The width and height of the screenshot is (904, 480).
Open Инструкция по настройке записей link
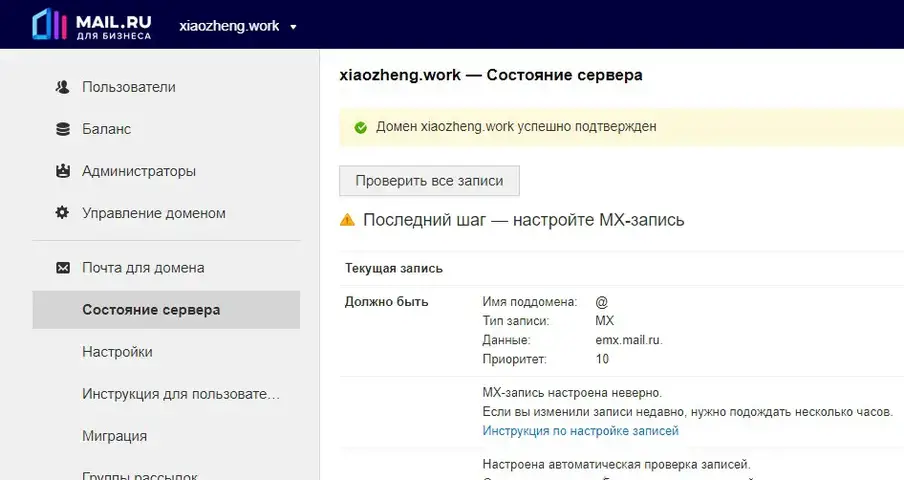[x=581, y=431]
